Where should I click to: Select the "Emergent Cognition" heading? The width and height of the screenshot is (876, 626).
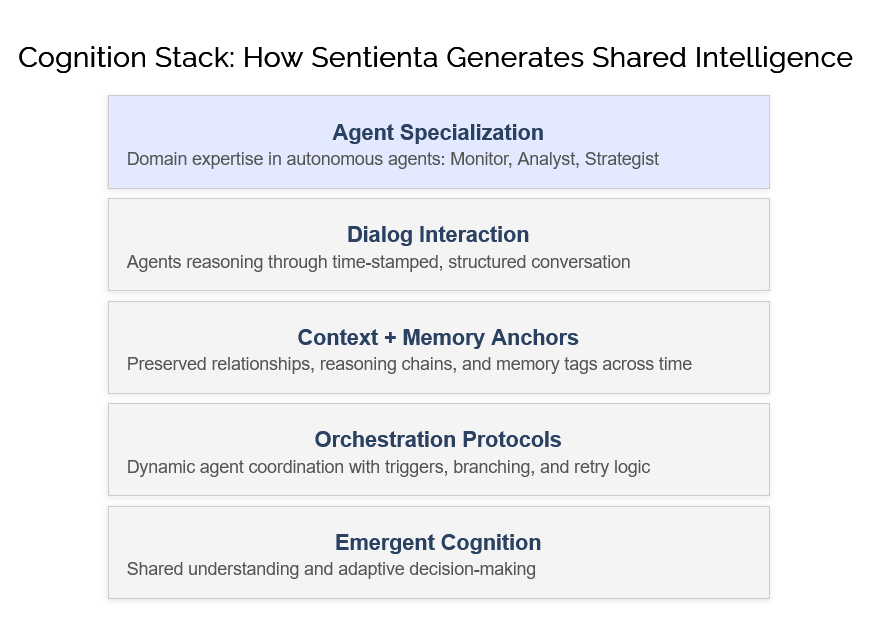pyautogui.click(x=438, y=542)
